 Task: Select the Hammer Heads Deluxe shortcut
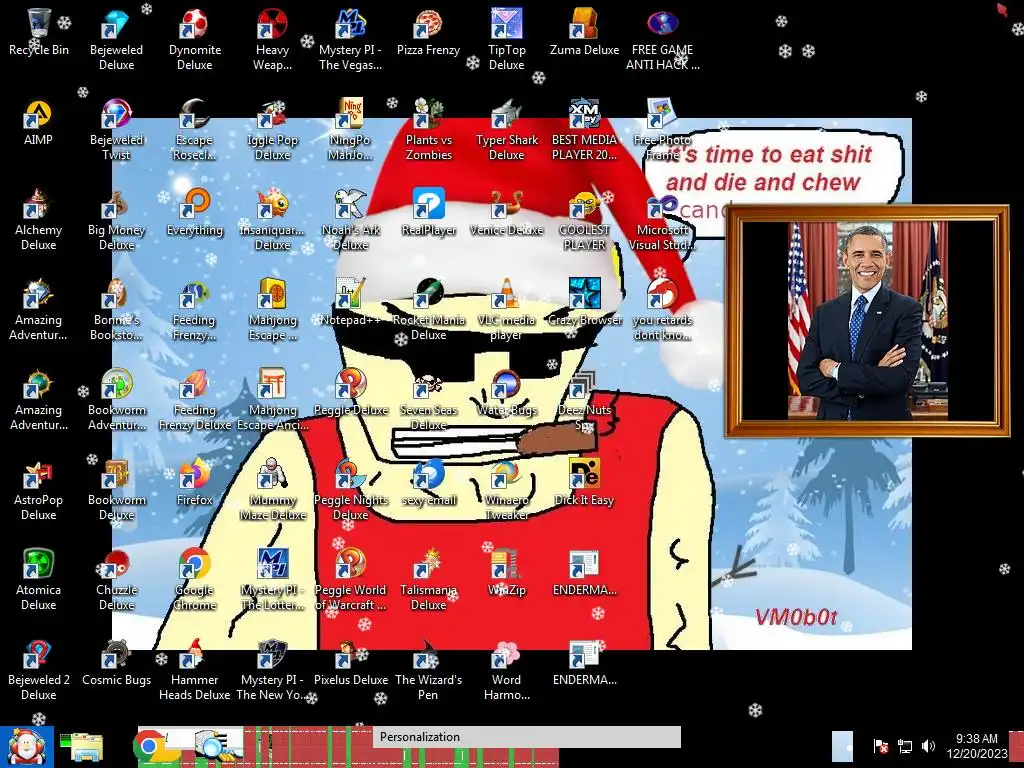195,671
